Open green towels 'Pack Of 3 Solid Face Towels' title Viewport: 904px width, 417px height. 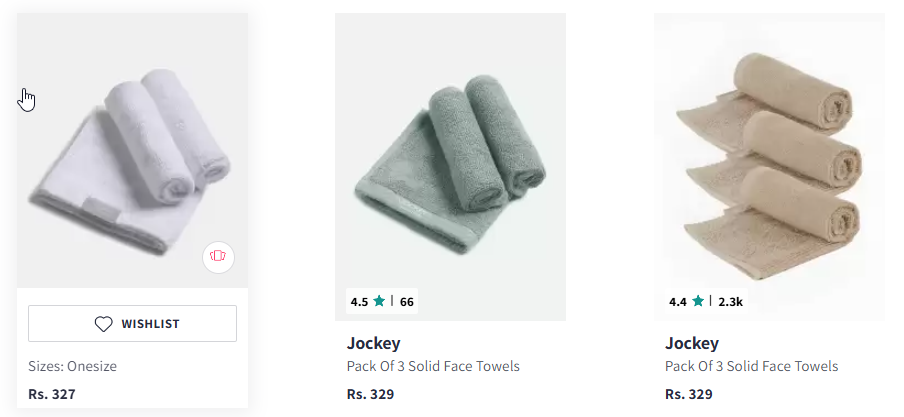click(433, 366)
